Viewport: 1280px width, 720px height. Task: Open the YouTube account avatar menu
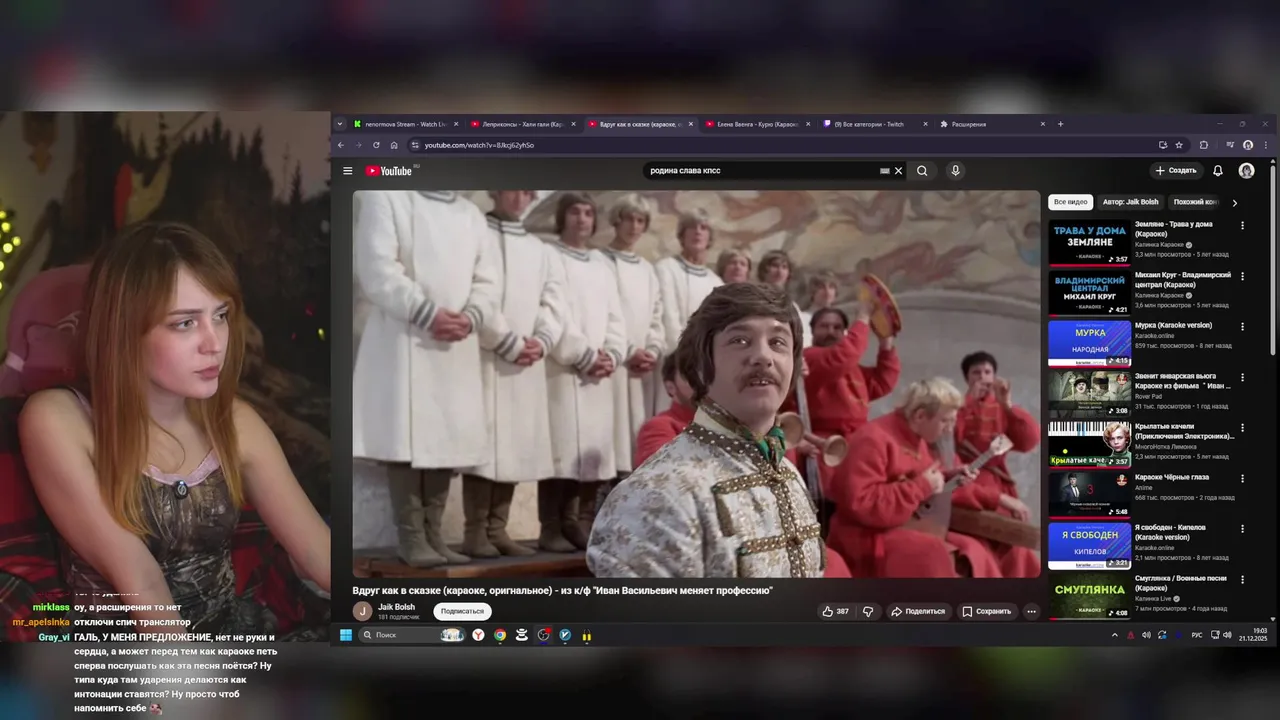pyautogui.click(x=1246, y=171)
